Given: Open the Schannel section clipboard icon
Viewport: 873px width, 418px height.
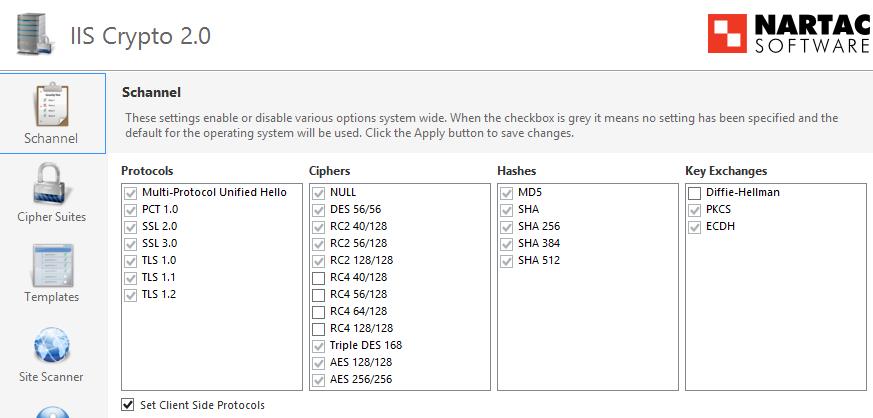Looking at the screenshot, I should pos(52,105).
